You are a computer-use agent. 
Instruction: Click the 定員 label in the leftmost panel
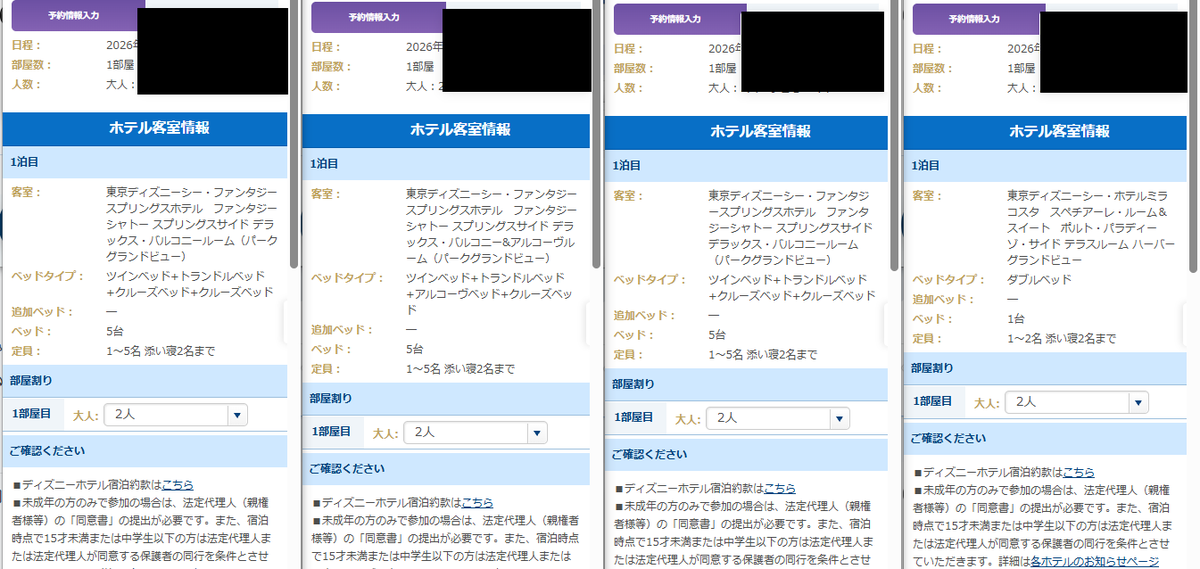click(28, 351)
